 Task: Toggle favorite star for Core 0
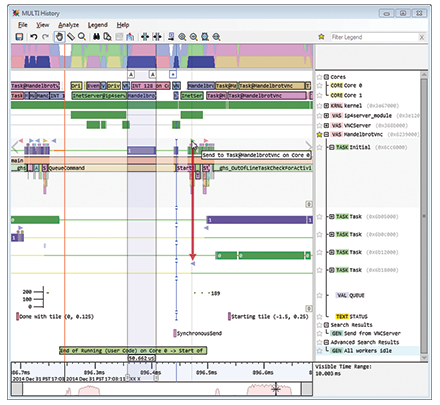(x=319, y=86)
